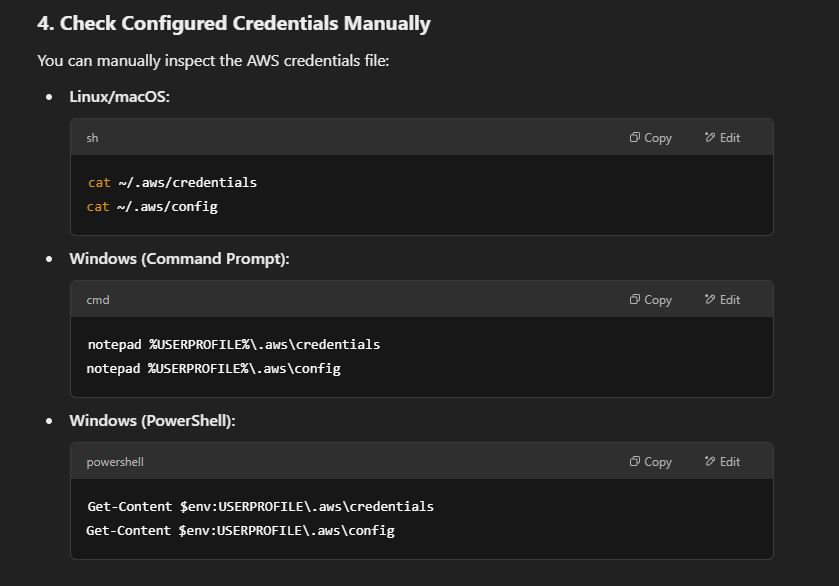Image resolution: width=839 pixels, height=586 pixels.
Task: Click the Get-Content config command line
Action: 240,531
